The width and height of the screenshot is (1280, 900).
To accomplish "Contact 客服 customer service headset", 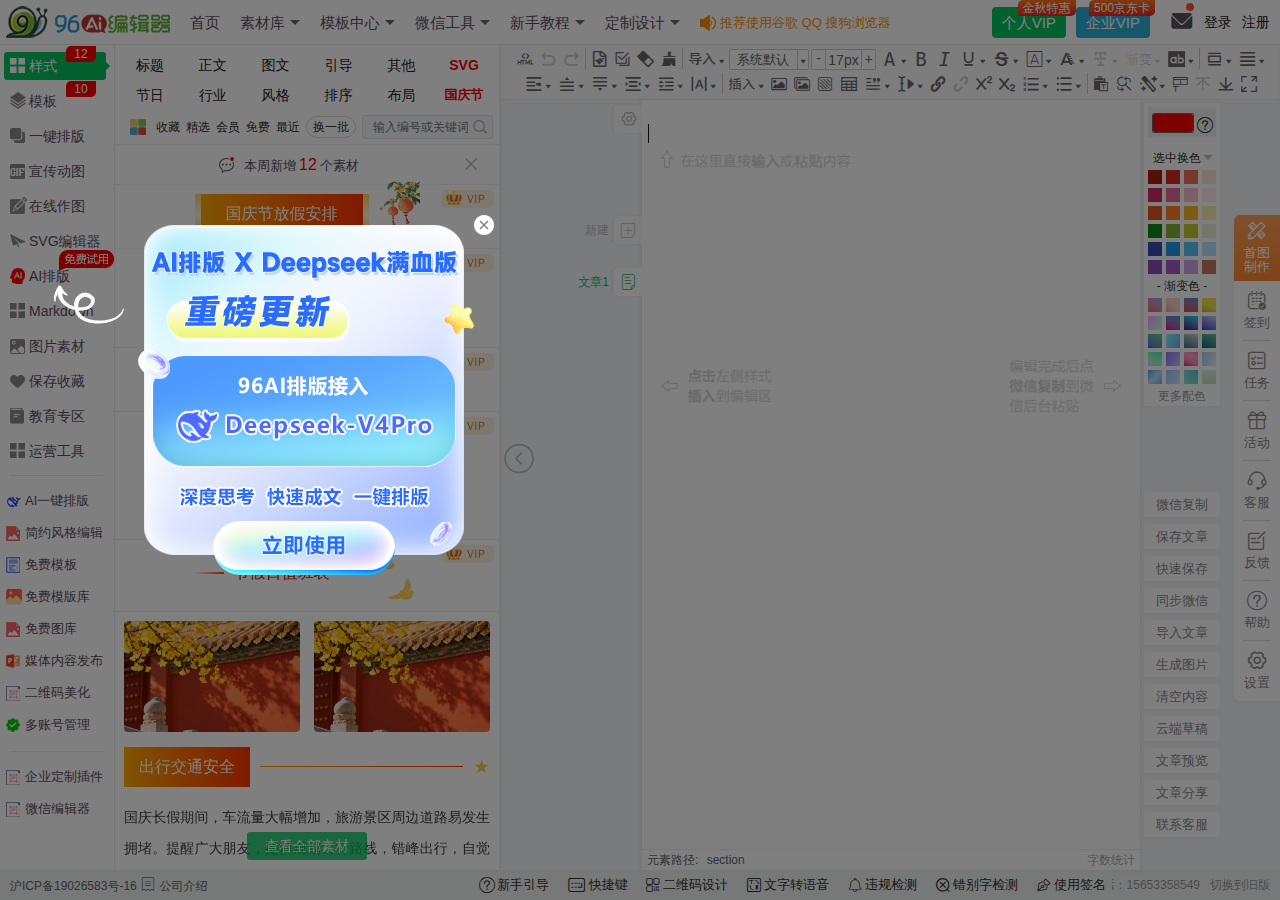I will tap(1257, 490).
